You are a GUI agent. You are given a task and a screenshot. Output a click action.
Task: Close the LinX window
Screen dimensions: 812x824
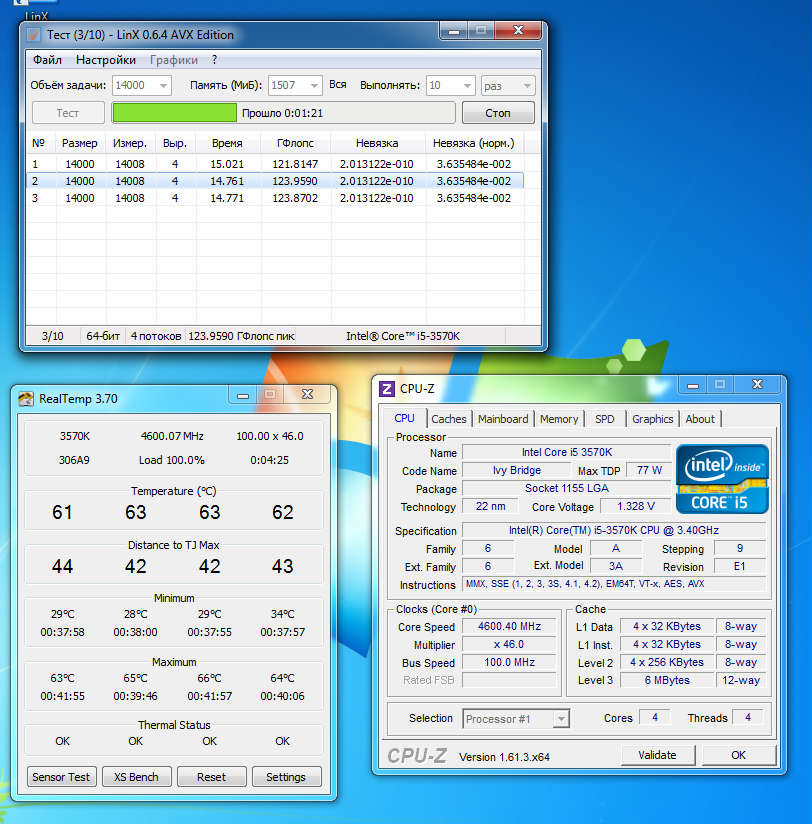[x=518, y=31]
